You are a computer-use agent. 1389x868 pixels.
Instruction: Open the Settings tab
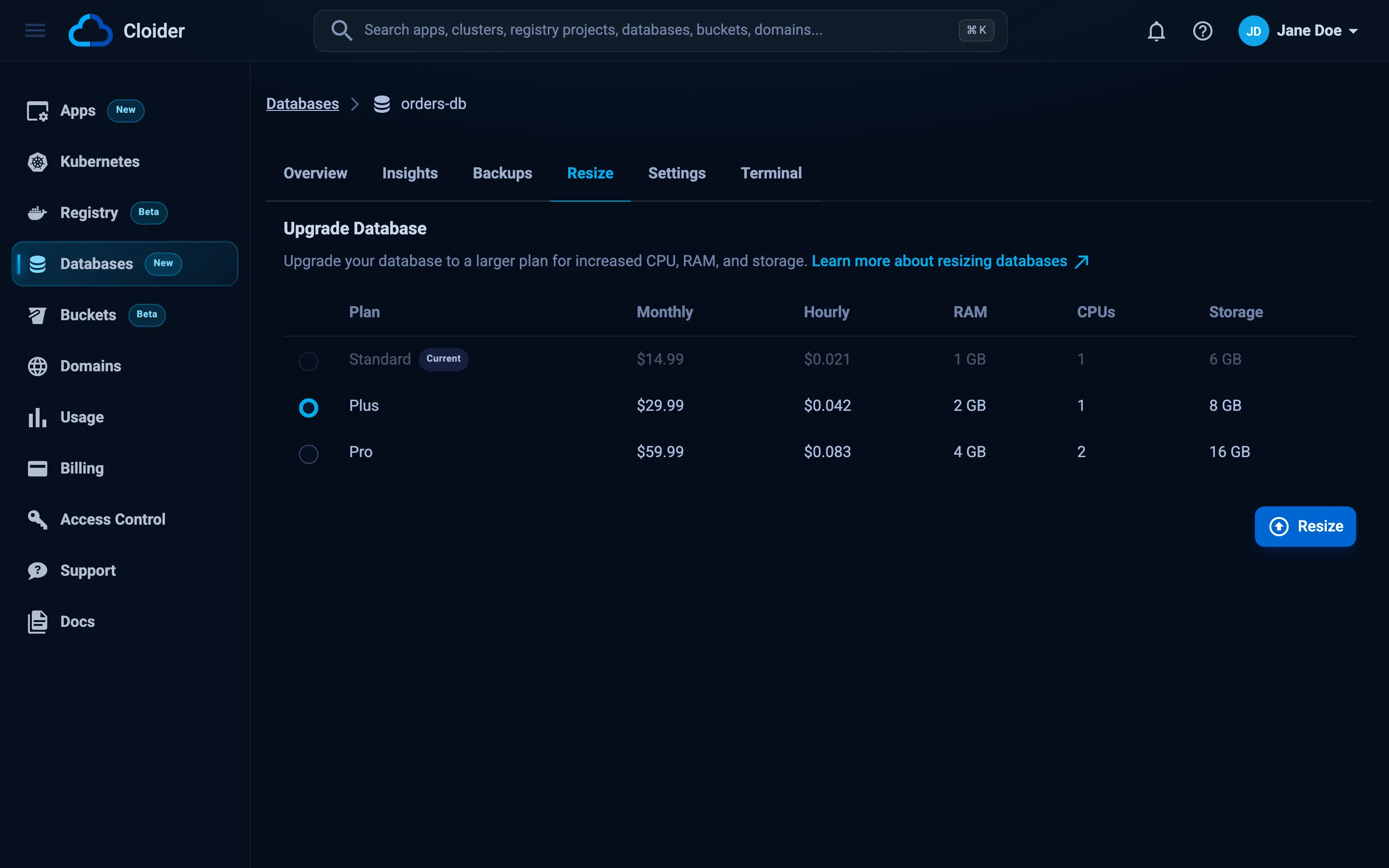(x=677, y=174)
